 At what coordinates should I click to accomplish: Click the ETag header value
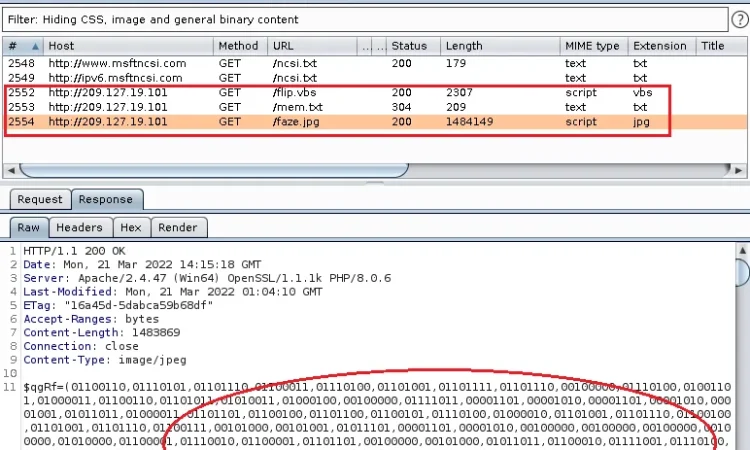point(139,305)
